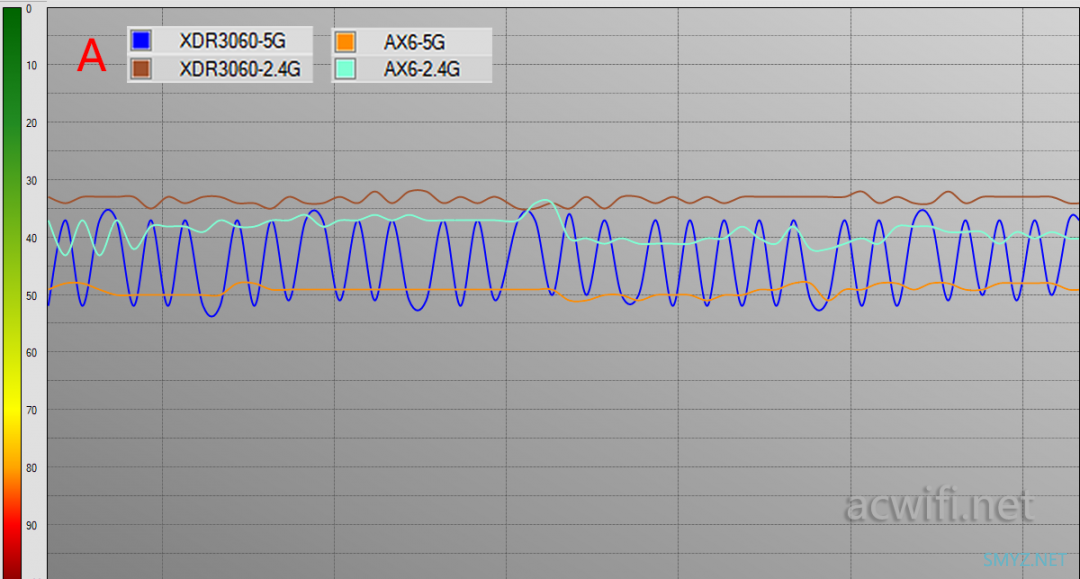
Task: Click the cyan AX6-2.4G legend swatch
Action: [x=345, y=69]
